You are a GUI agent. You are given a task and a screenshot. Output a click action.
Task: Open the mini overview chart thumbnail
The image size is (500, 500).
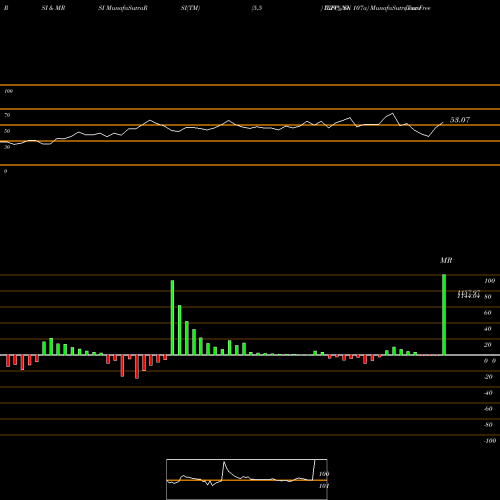point(247,479)
